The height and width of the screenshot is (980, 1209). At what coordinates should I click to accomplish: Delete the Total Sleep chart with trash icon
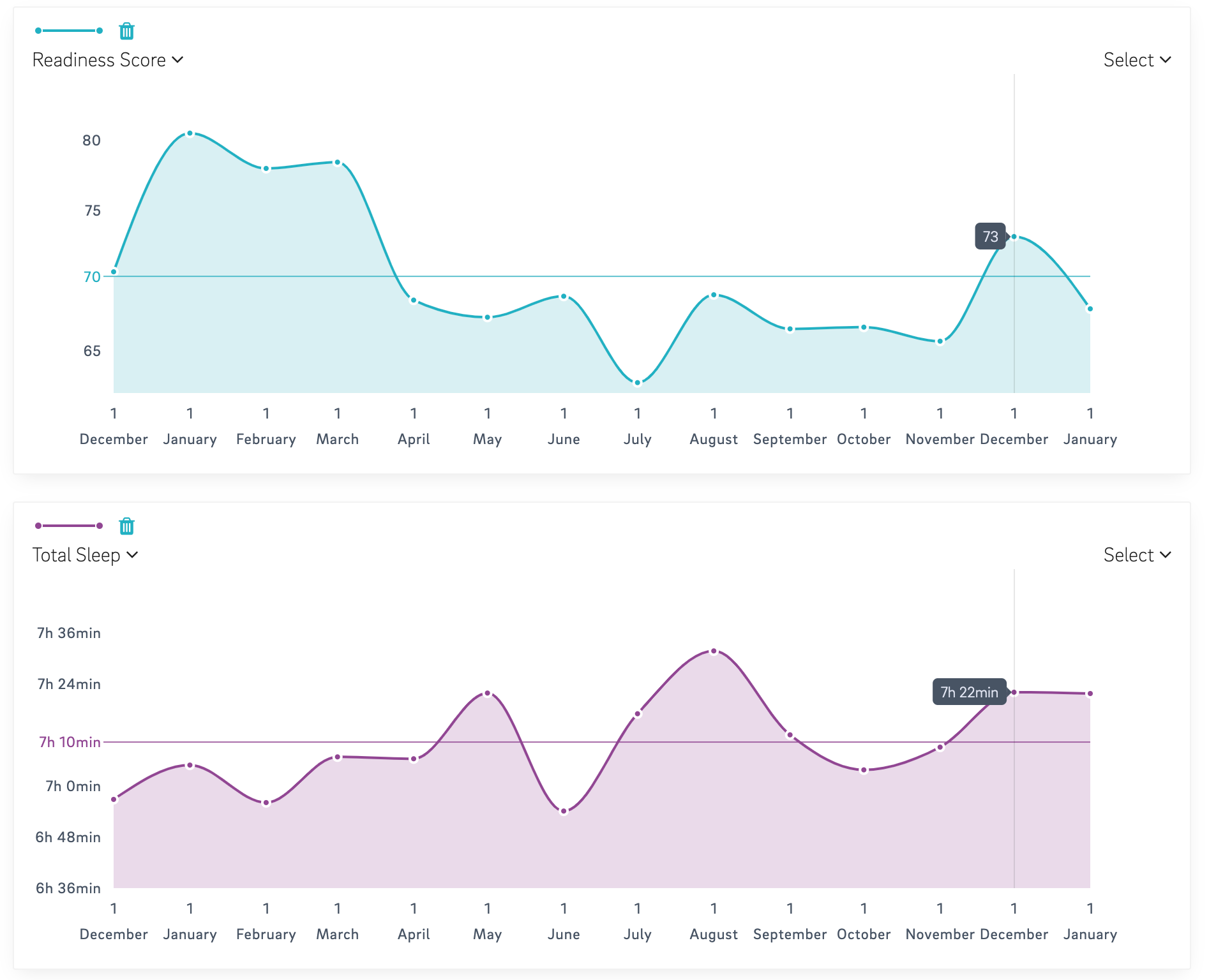click(x=127, y=526)
